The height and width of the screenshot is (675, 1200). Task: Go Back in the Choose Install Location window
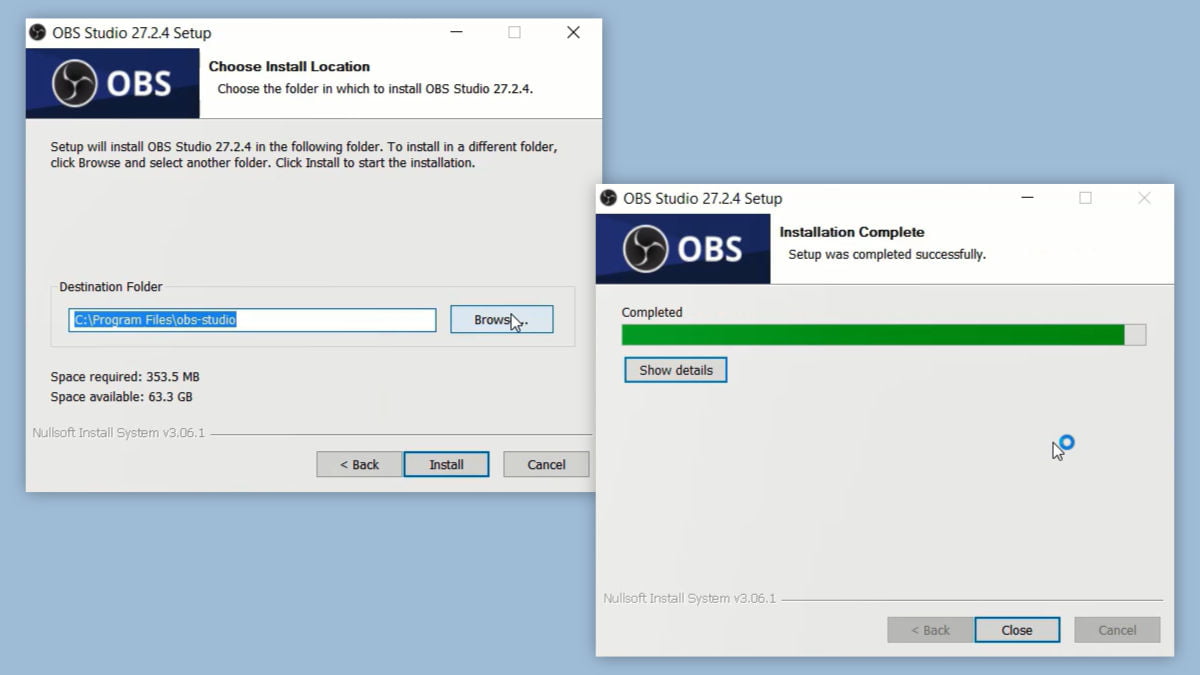pos(359,464)
